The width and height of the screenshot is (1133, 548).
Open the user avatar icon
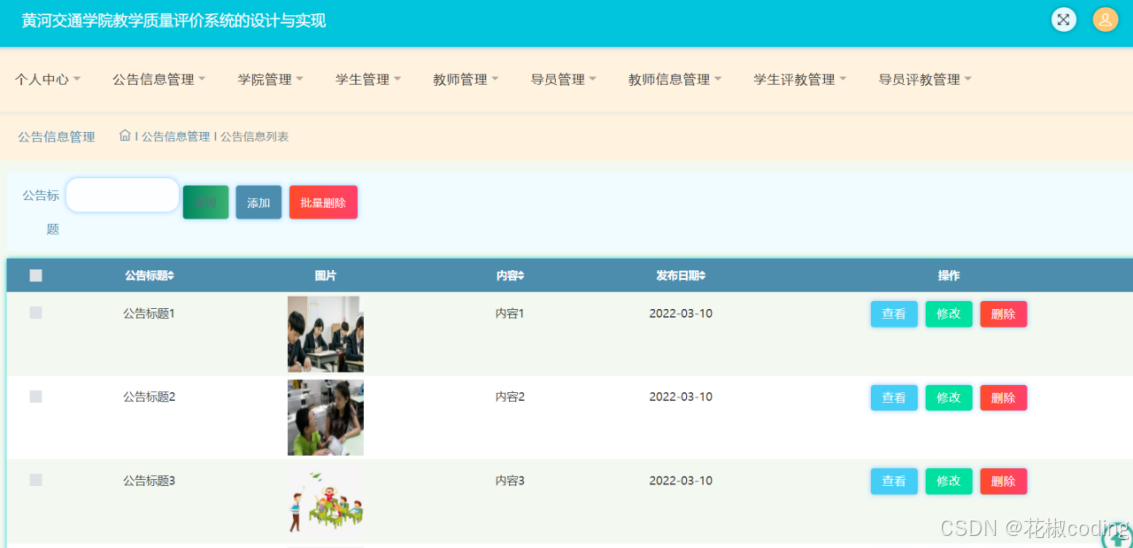click(1105, 20)
